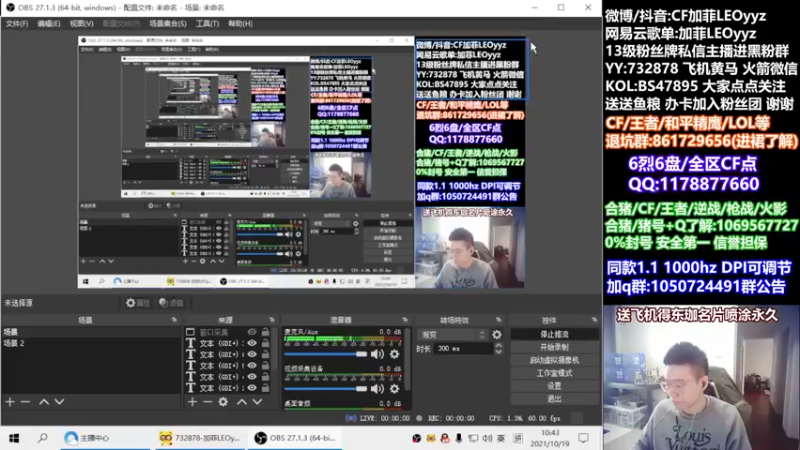Screen dimensions: 800x450
Task: Move the source up in the Sources list
Action: point(242,402)
